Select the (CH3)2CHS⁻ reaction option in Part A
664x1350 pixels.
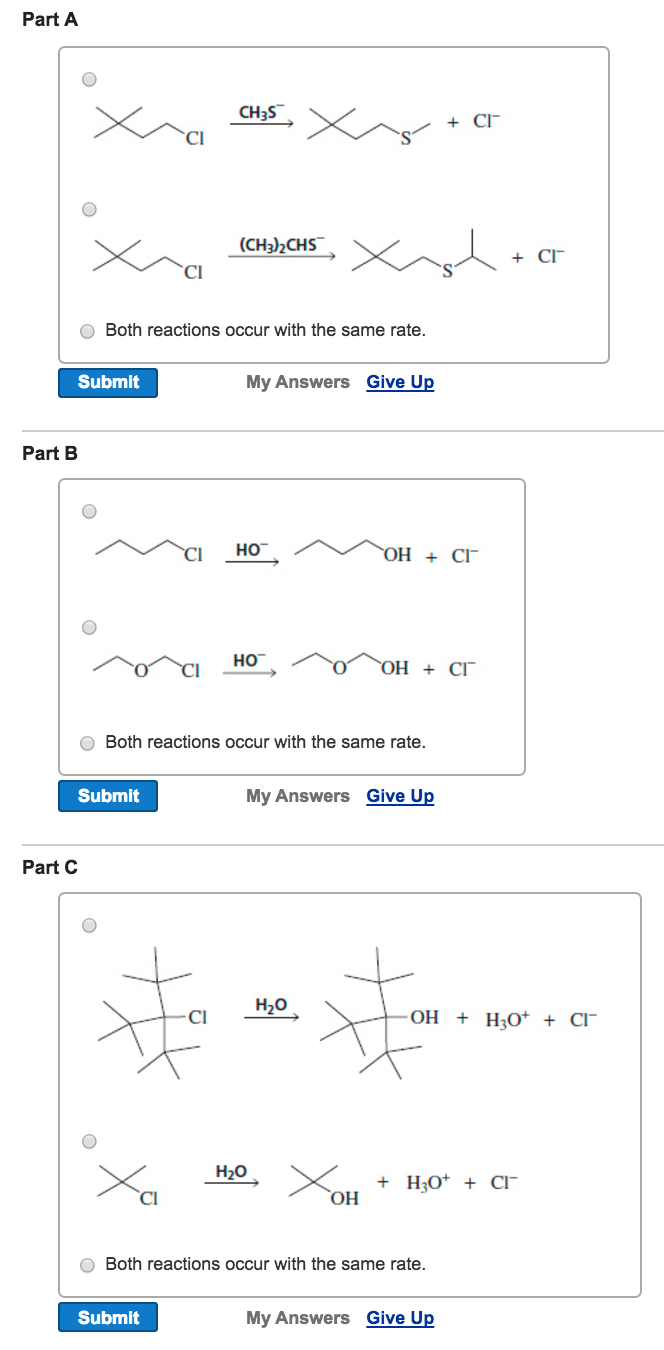pos(89,208)
